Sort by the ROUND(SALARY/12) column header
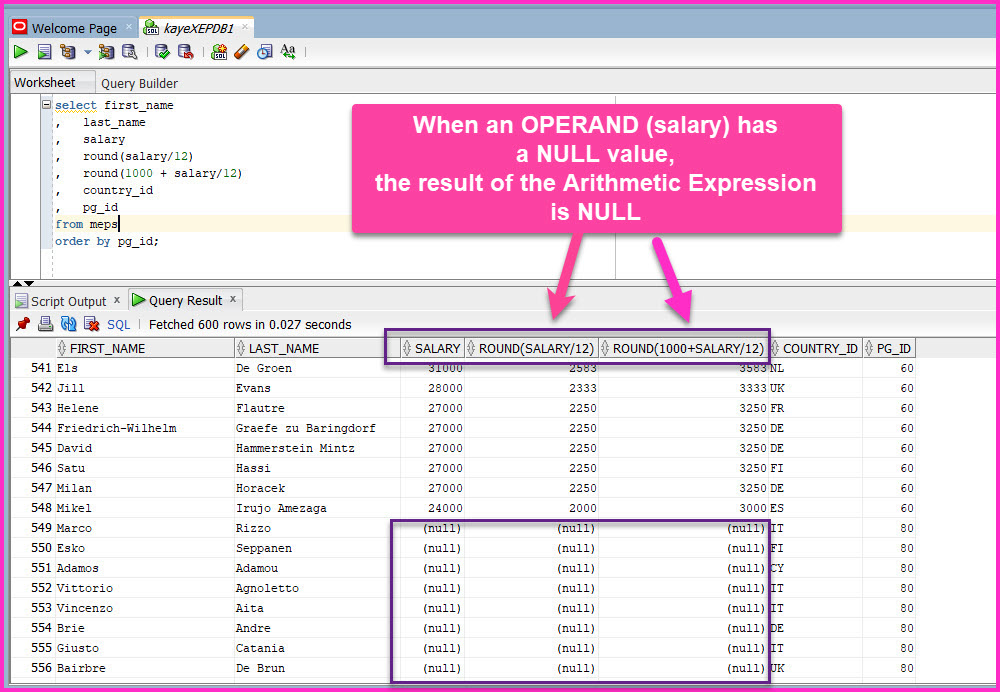Viewport: 1000px width, 692px height. click(x=532, y=349)
